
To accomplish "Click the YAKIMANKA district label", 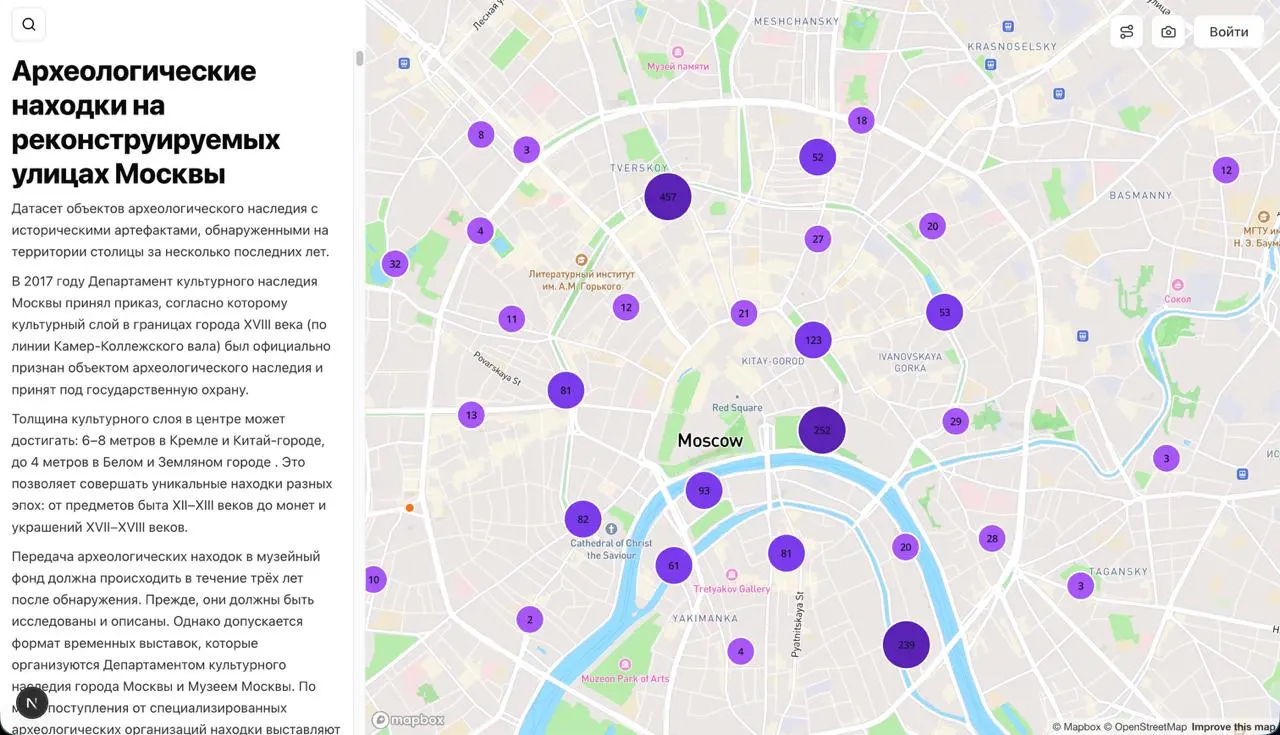I will click(705, 618).
